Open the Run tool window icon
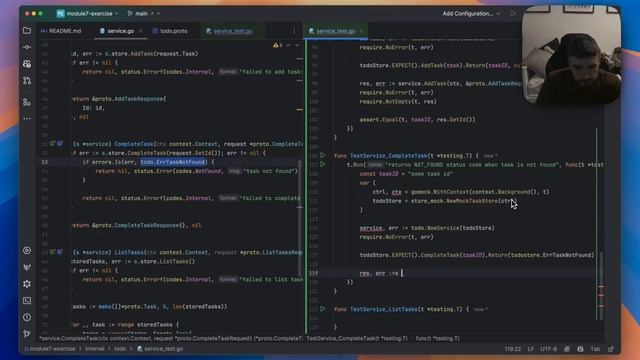 coord(27,251)
